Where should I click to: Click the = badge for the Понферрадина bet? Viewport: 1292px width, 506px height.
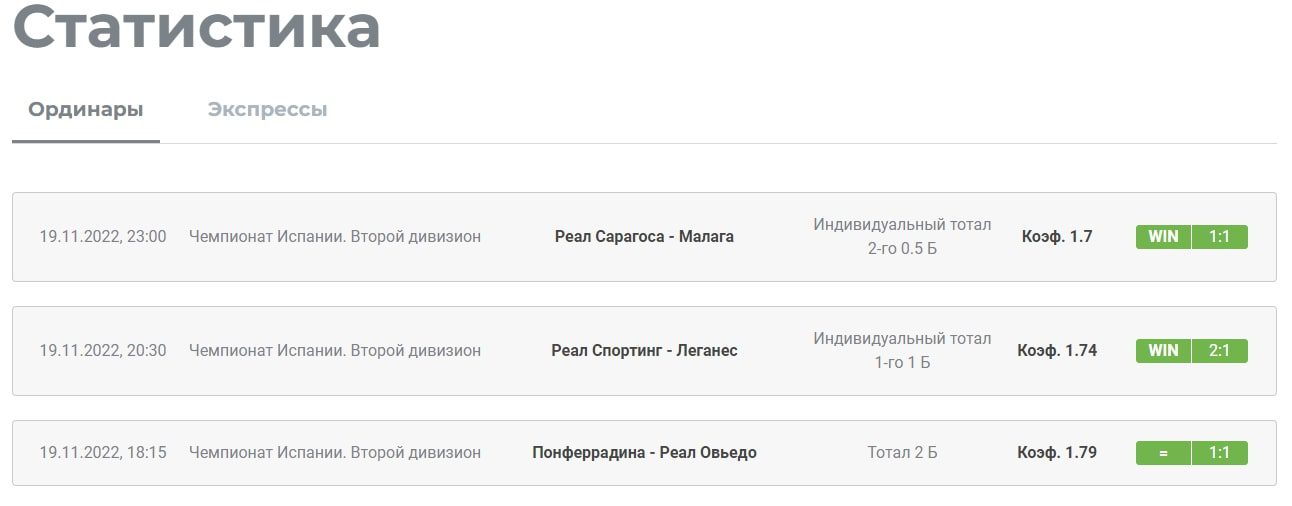pos(1163,453)
